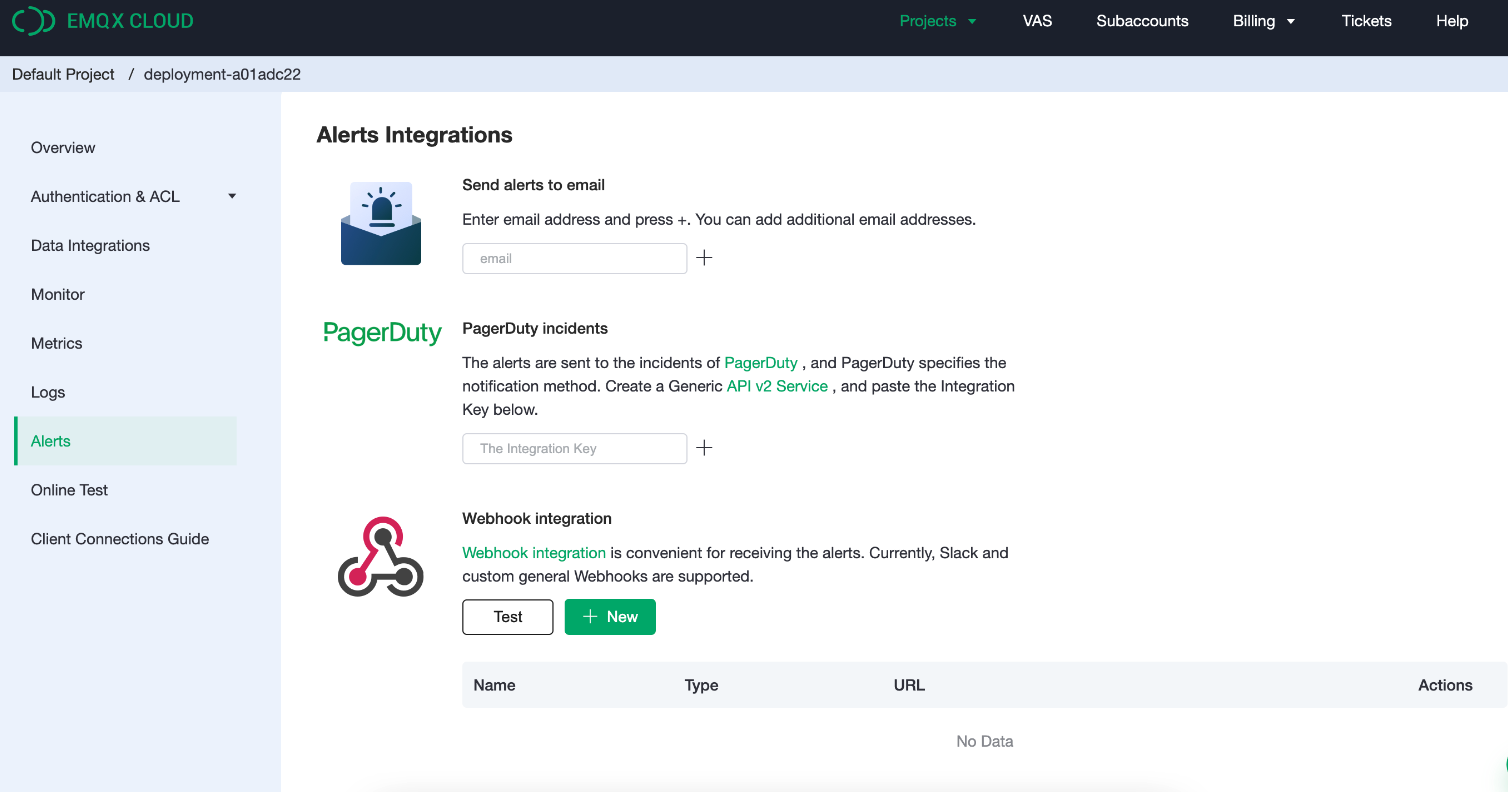The image size is (1508, 792).
Task: Click the Name column header
Action: point(495,685)
